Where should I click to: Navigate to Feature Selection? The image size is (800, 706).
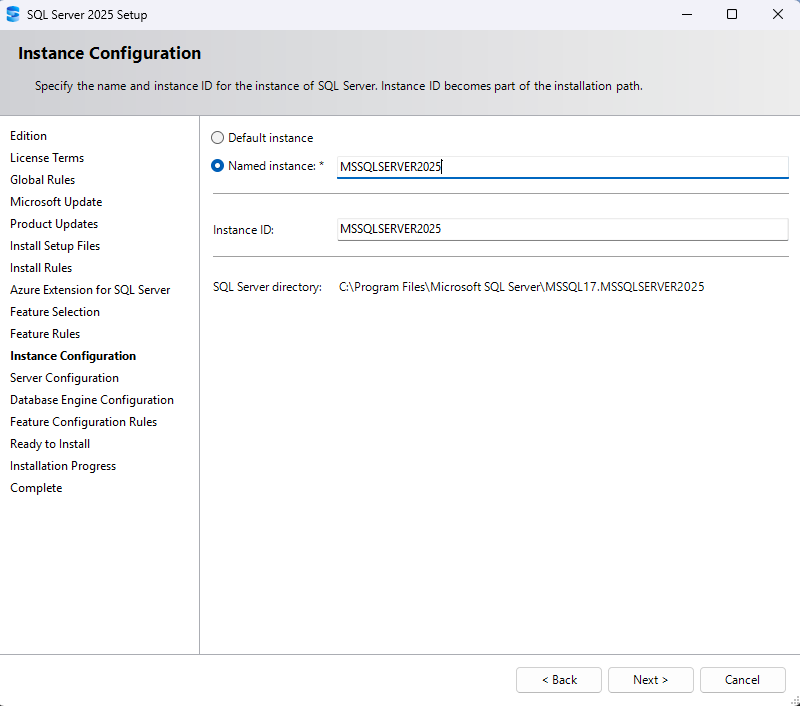[x=54, y=311]
